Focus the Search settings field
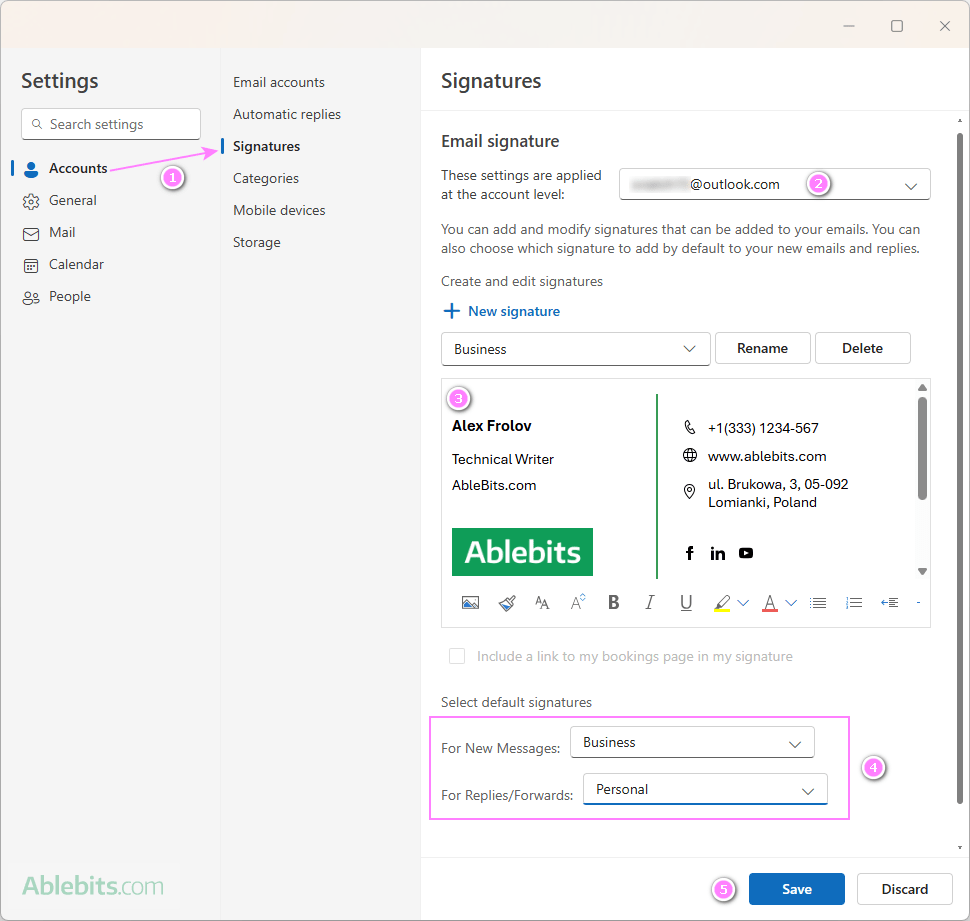Image resolution: width=970 pixels, height=921 pixels. (x=111, y=124)
